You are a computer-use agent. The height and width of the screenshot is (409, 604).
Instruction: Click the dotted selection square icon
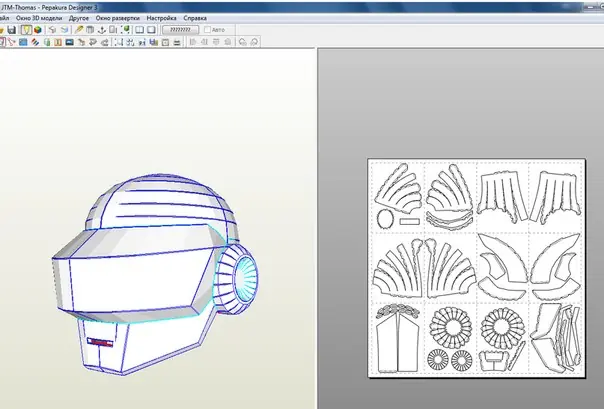[x=119, y=42]
